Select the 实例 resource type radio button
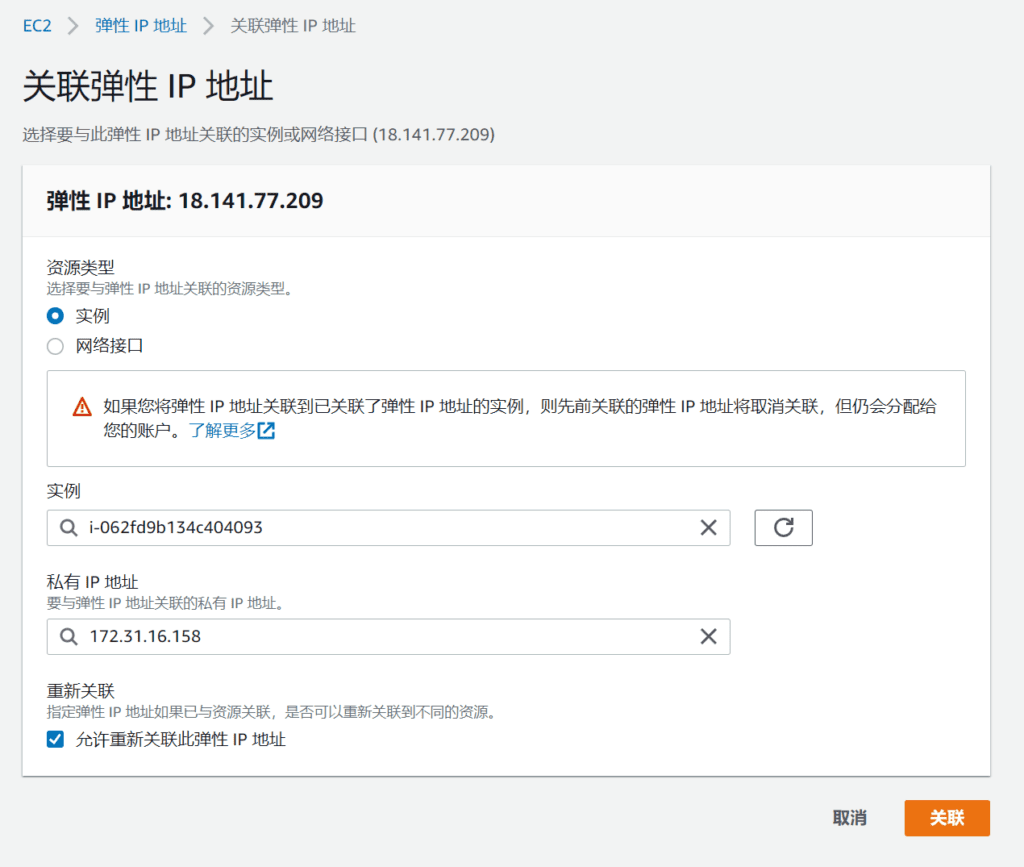 (x=55, y=315)
